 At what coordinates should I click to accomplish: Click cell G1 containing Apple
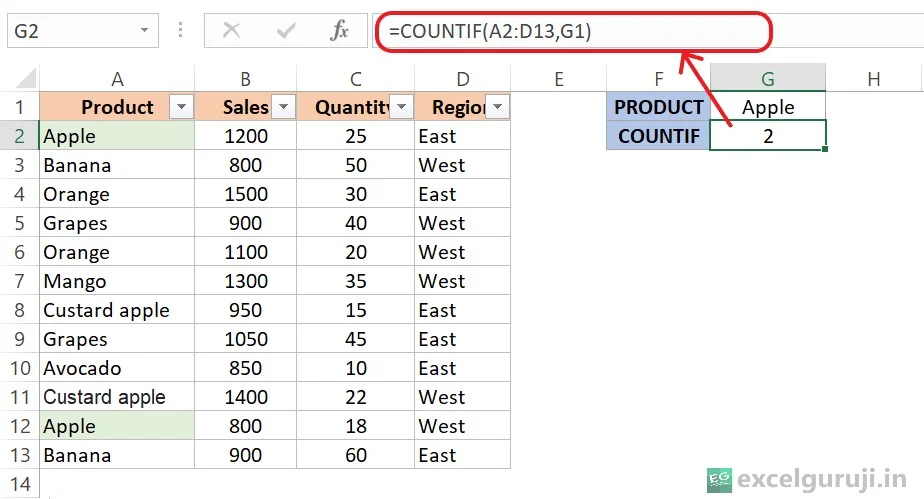[x=768, y=107]
